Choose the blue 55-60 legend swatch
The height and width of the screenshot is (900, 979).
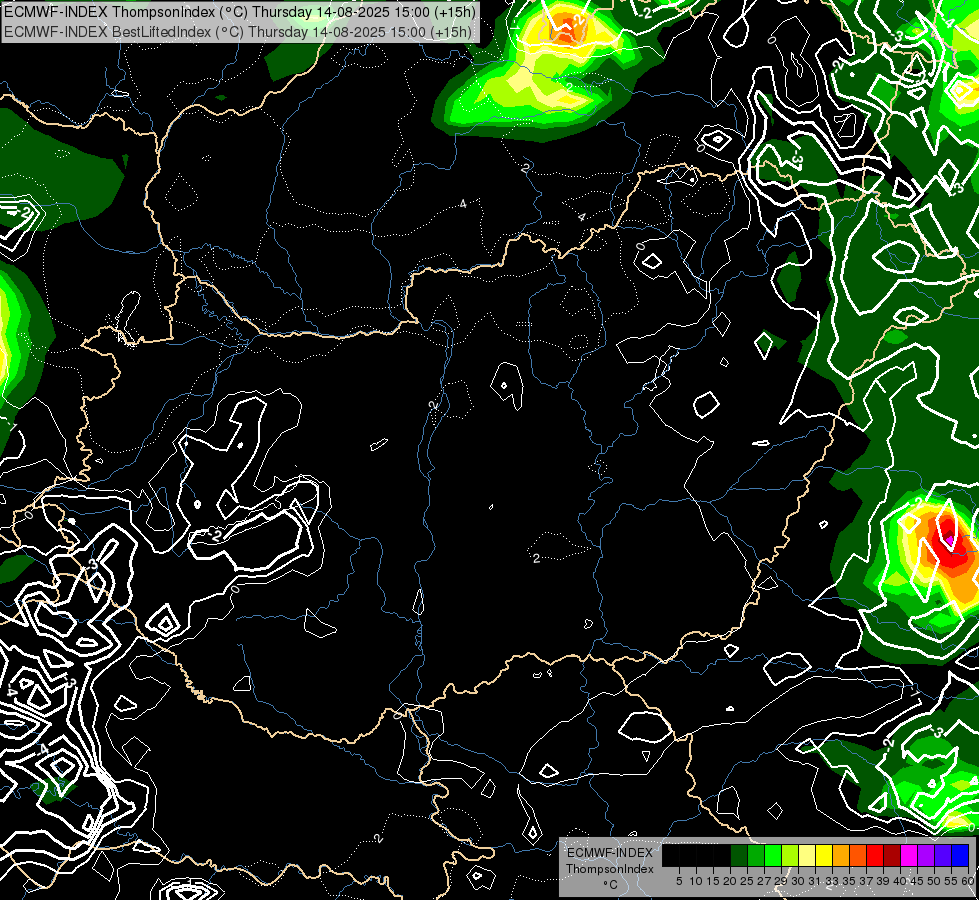[960, 855]
